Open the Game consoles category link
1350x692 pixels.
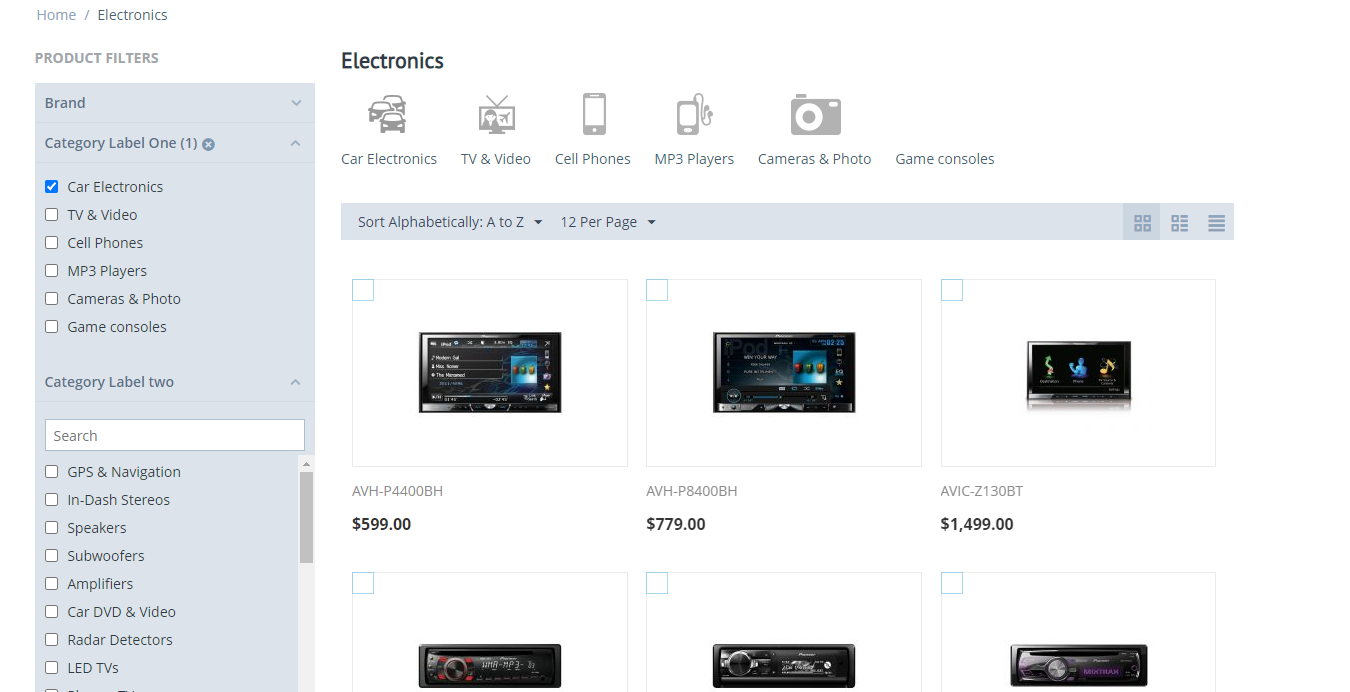[945, 159]
